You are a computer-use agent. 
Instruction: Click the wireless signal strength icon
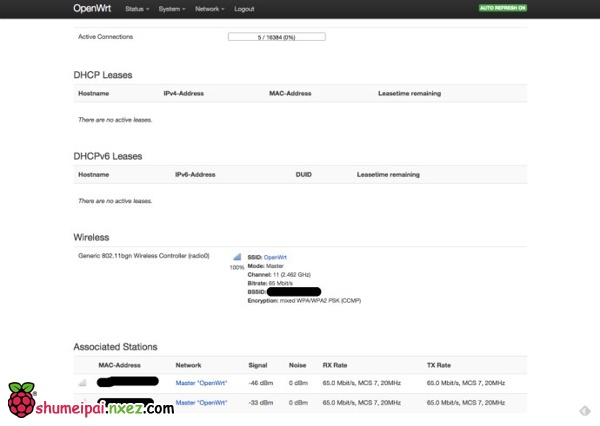(x=237, y=258)
